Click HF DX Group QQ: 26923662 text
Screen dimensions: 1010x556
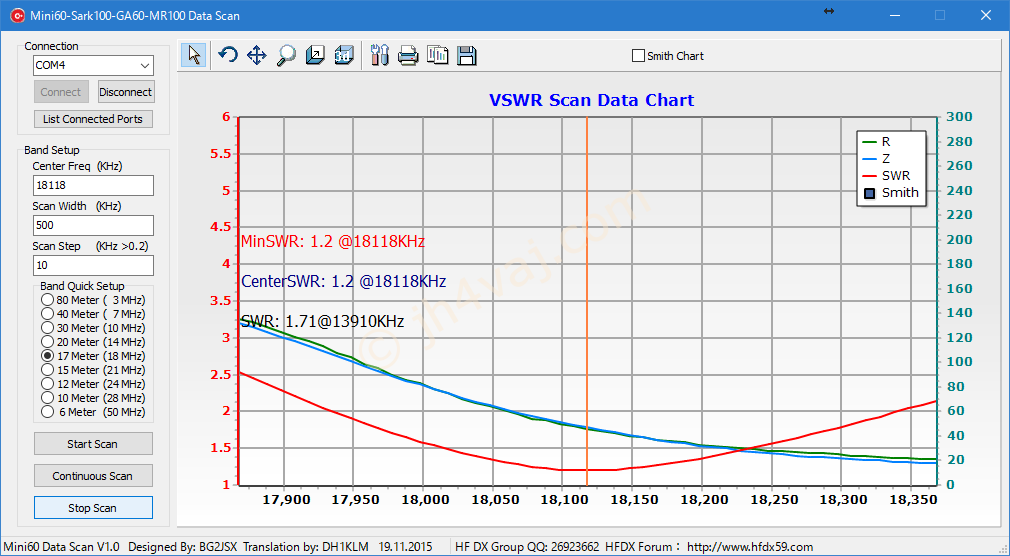527,547
